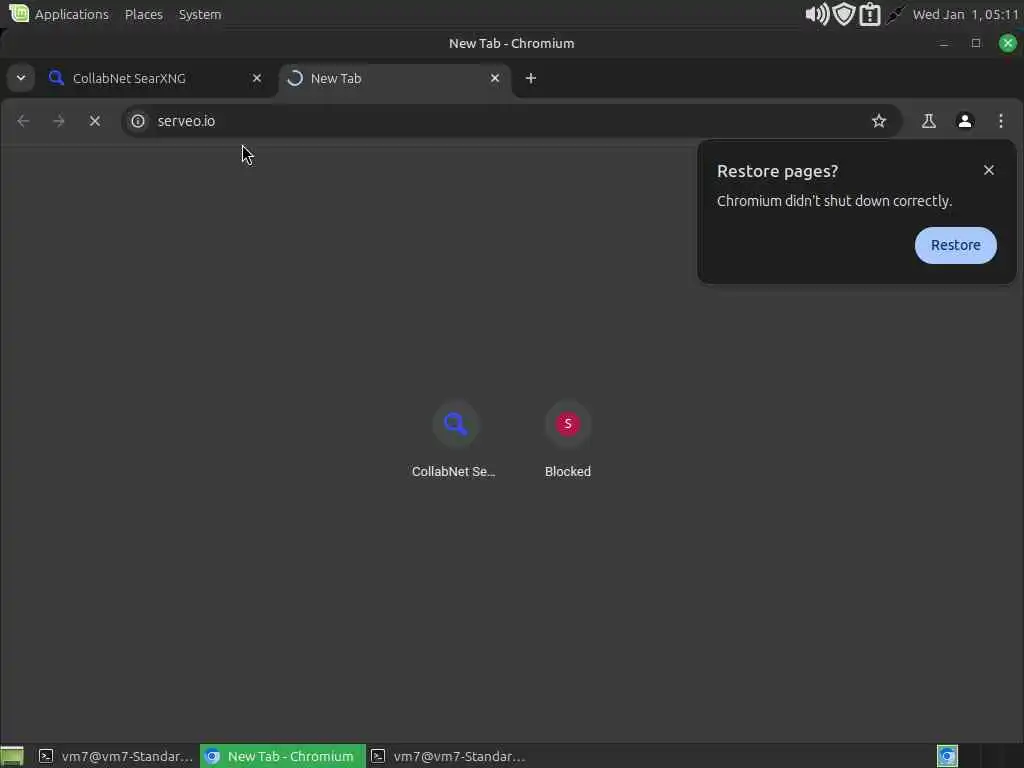This screenshot has width=1024, height=768.
Task: View site information icon for serveo.io
Action: (x=138, y=121)
